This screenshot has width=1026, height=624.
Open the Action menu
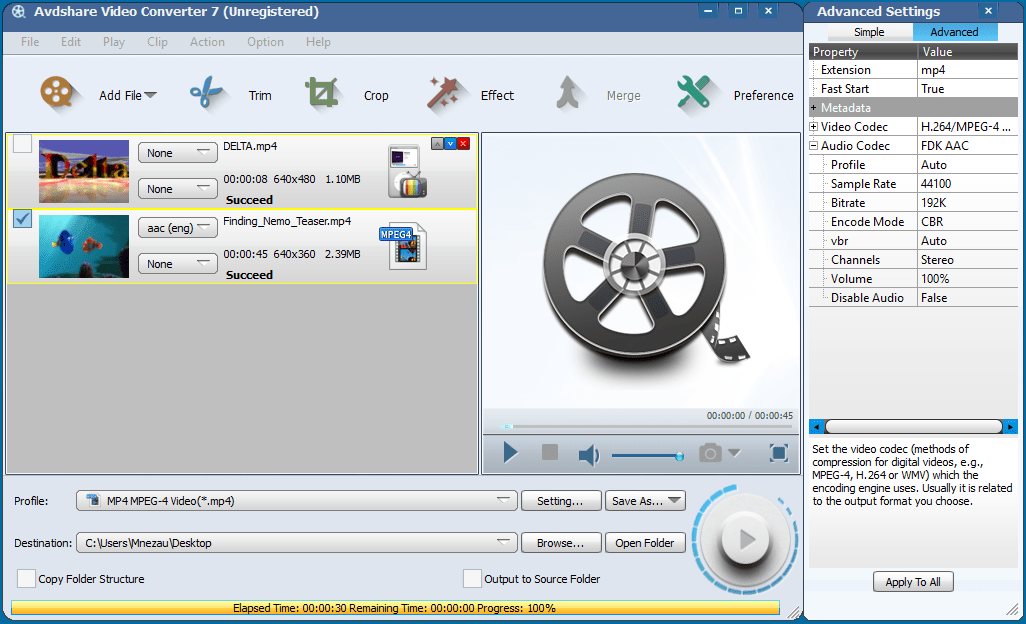point(207,42)
